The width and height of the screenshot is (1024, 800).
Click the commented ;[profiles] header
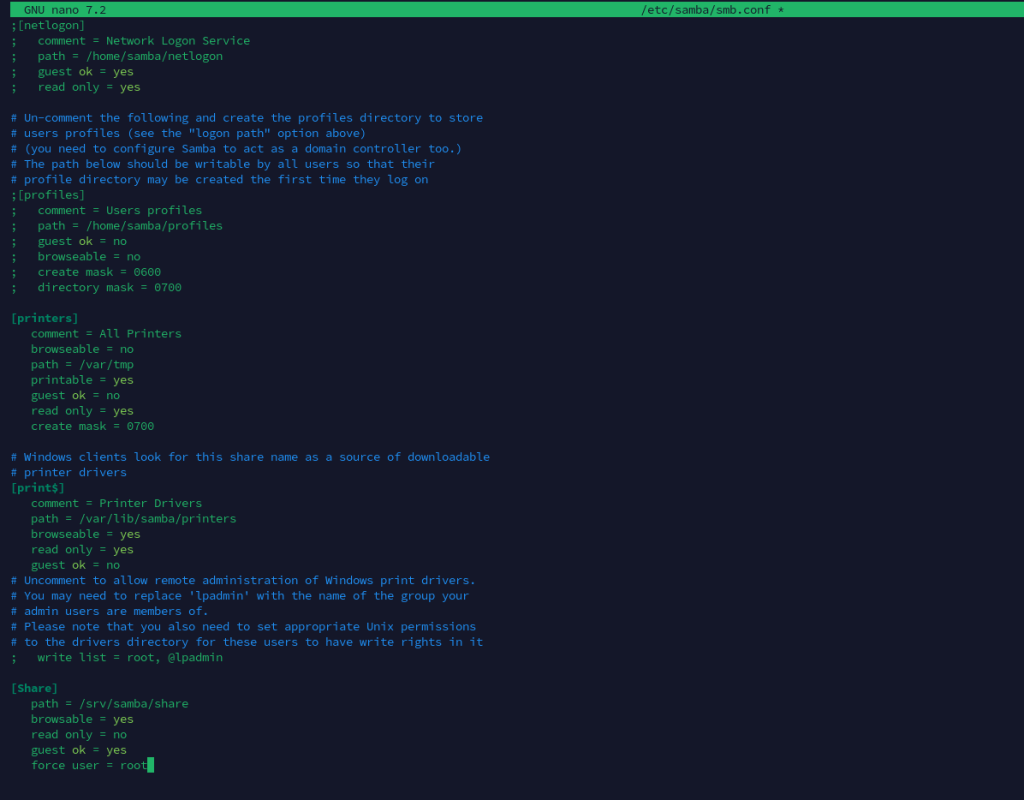[x=47, y=195]
